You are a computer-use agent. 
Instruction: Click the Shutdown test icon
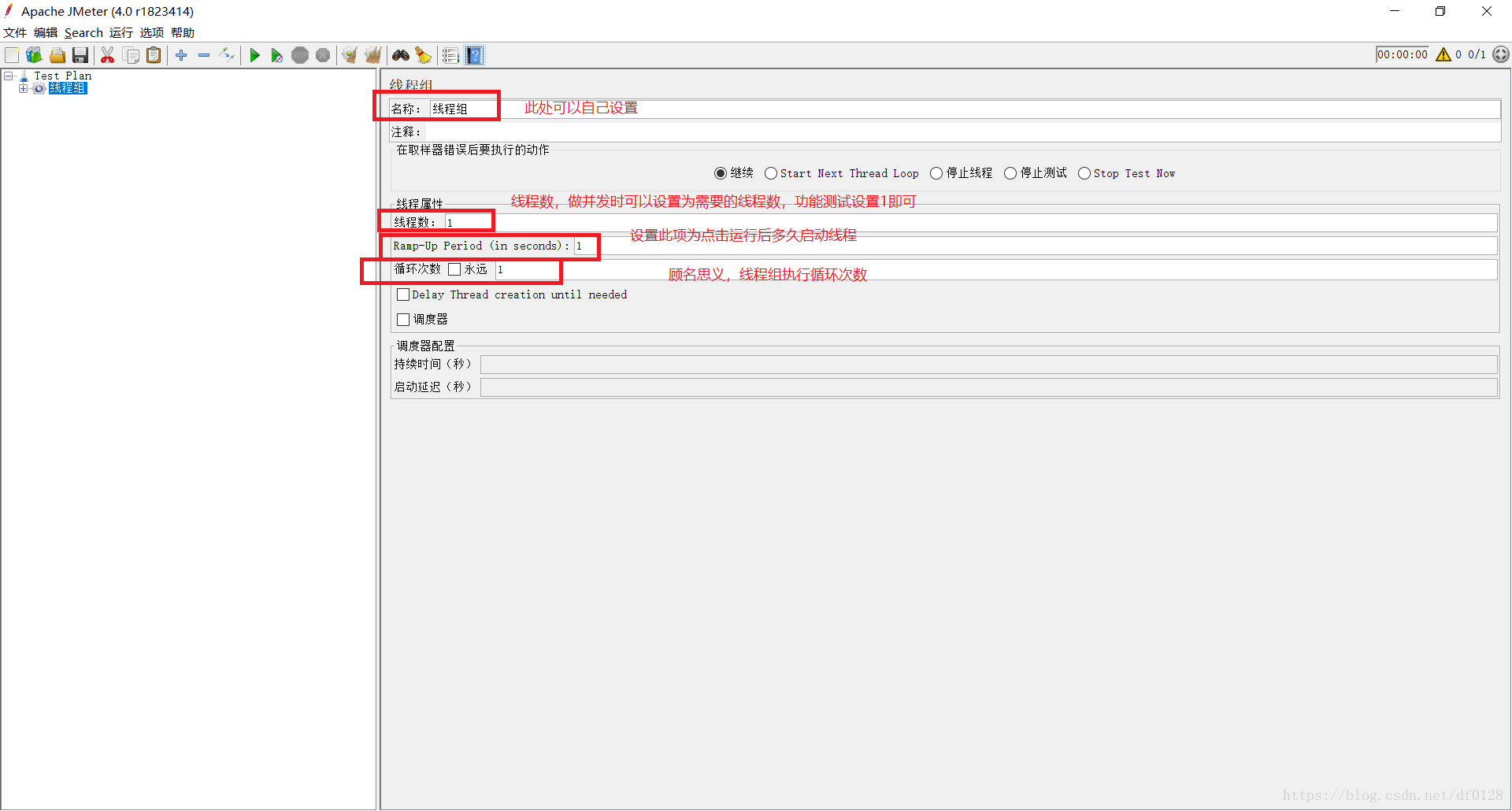[x=323, y=55]
